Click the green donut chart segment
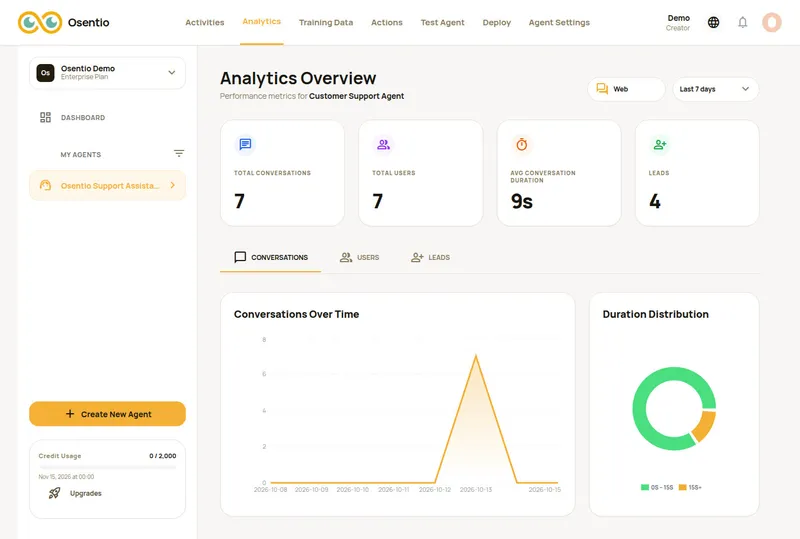800x539 pixels. 641,408
